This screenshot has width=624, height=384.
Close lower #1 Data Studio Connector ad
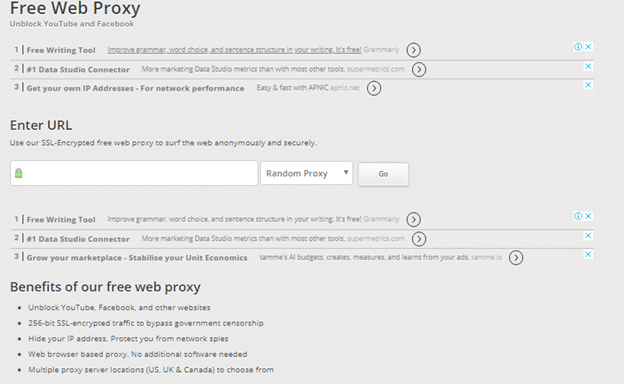(588, 236)
